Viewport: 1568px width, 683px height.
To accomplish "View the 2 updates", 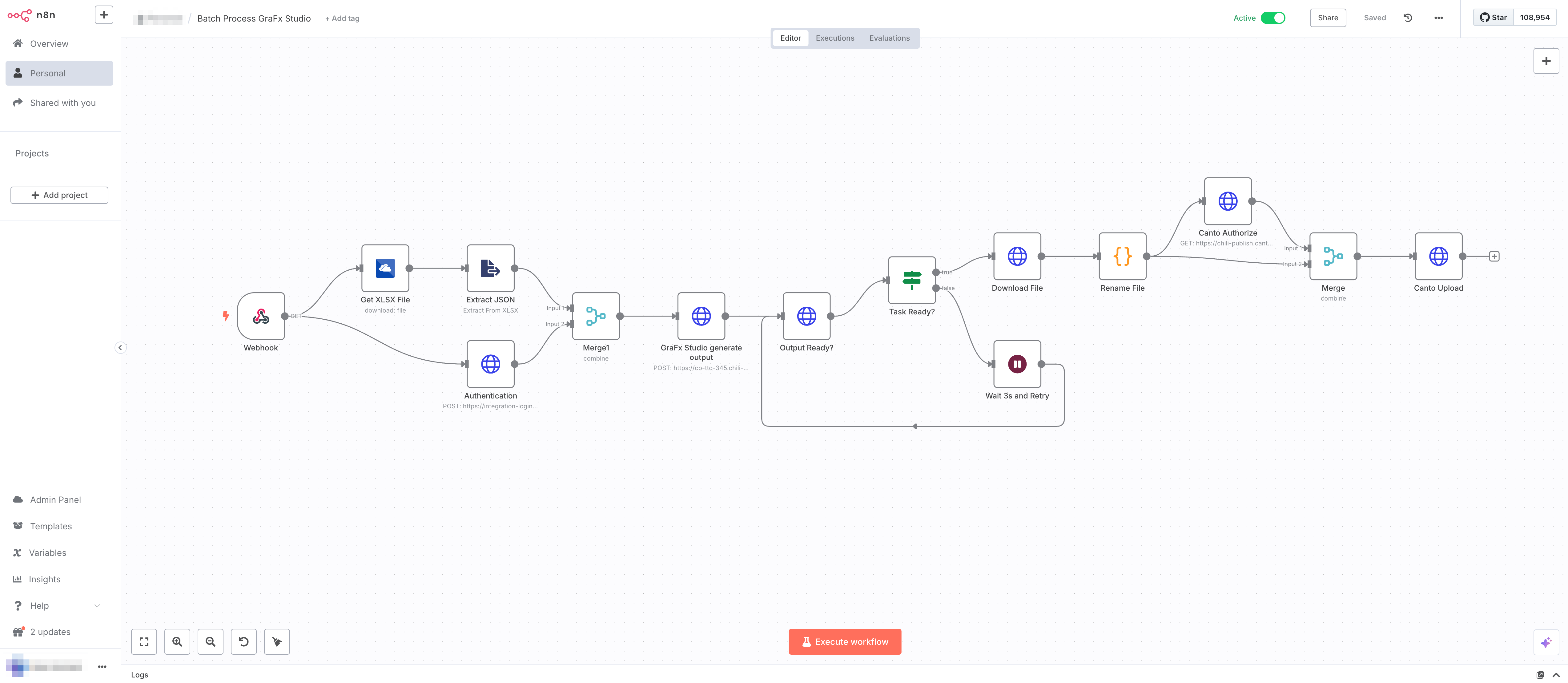I will tap(59, 632).
